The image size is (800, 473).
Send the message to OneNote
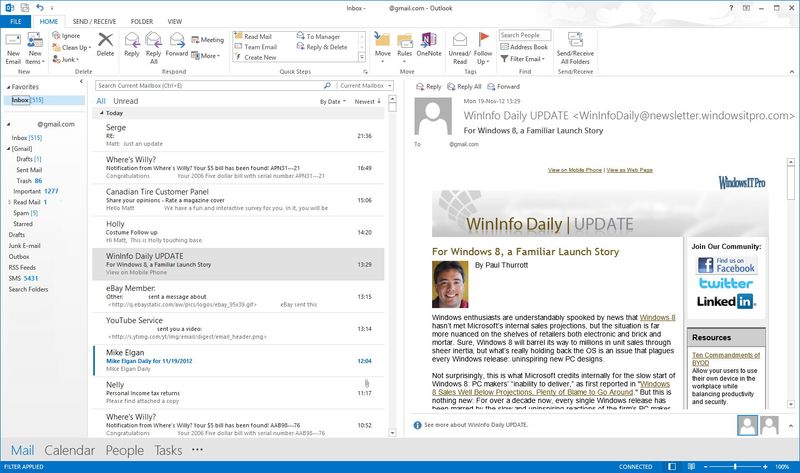click(x=429, y=44)
